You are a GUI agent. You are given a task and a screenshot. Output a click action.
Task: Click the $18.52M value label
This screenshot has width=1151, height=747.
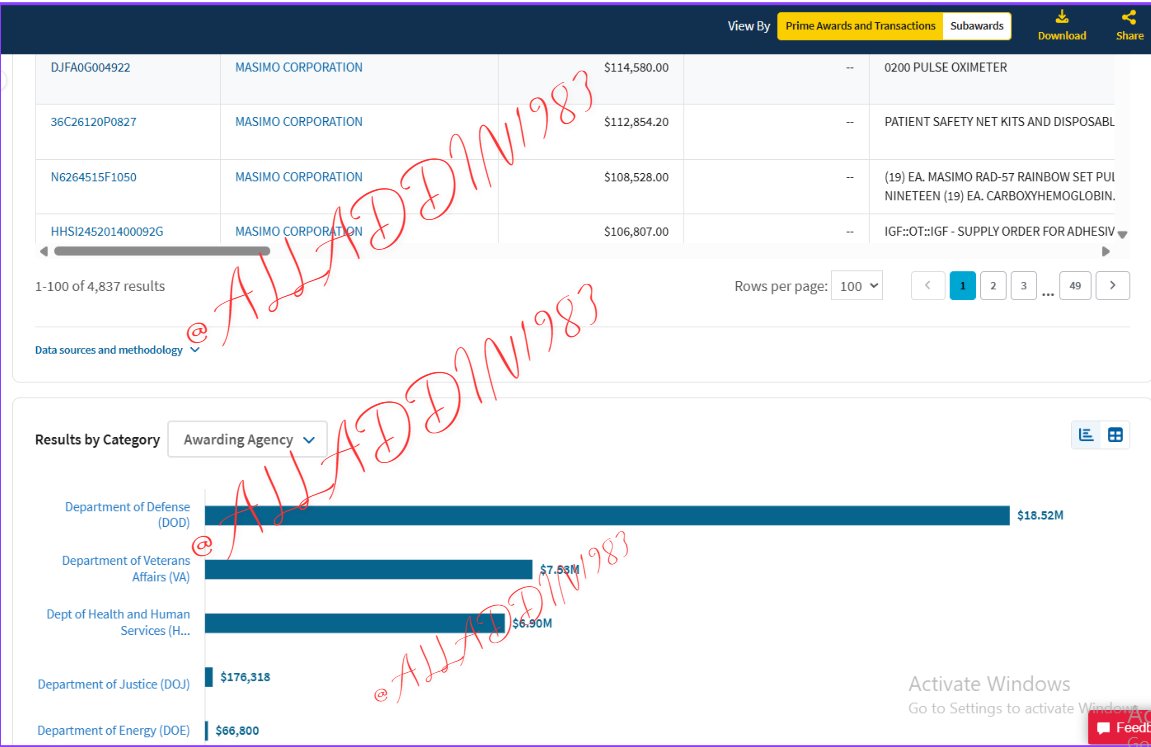pyautogui.click(x=1040, y=515)
